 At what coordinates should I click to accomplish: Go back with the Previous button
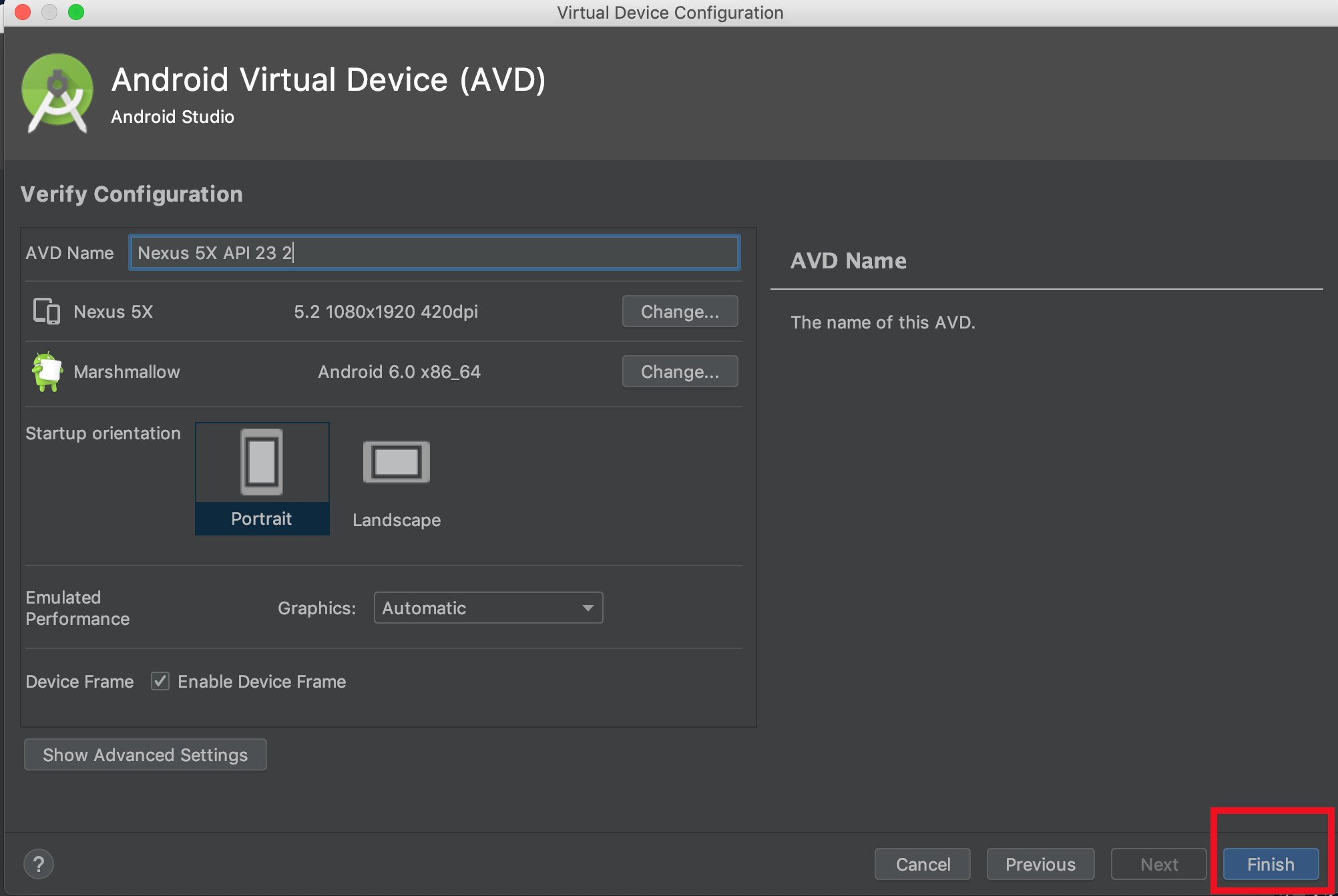(x=1040, y=864)
